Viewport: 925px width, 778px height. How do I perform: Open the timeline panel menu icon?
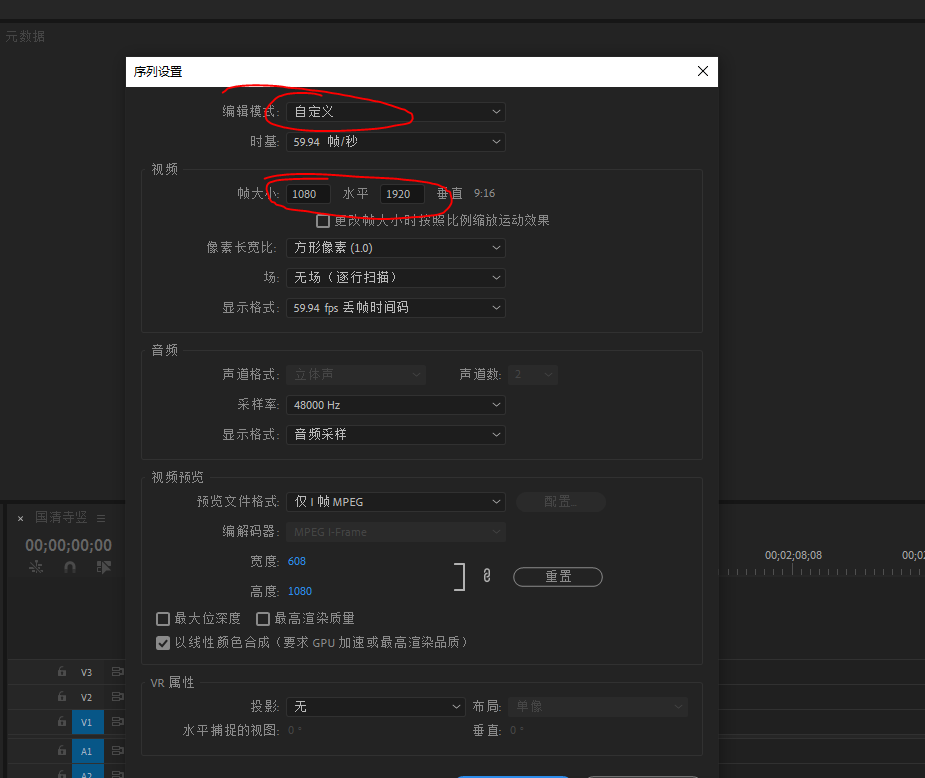[x=101, y=518]
